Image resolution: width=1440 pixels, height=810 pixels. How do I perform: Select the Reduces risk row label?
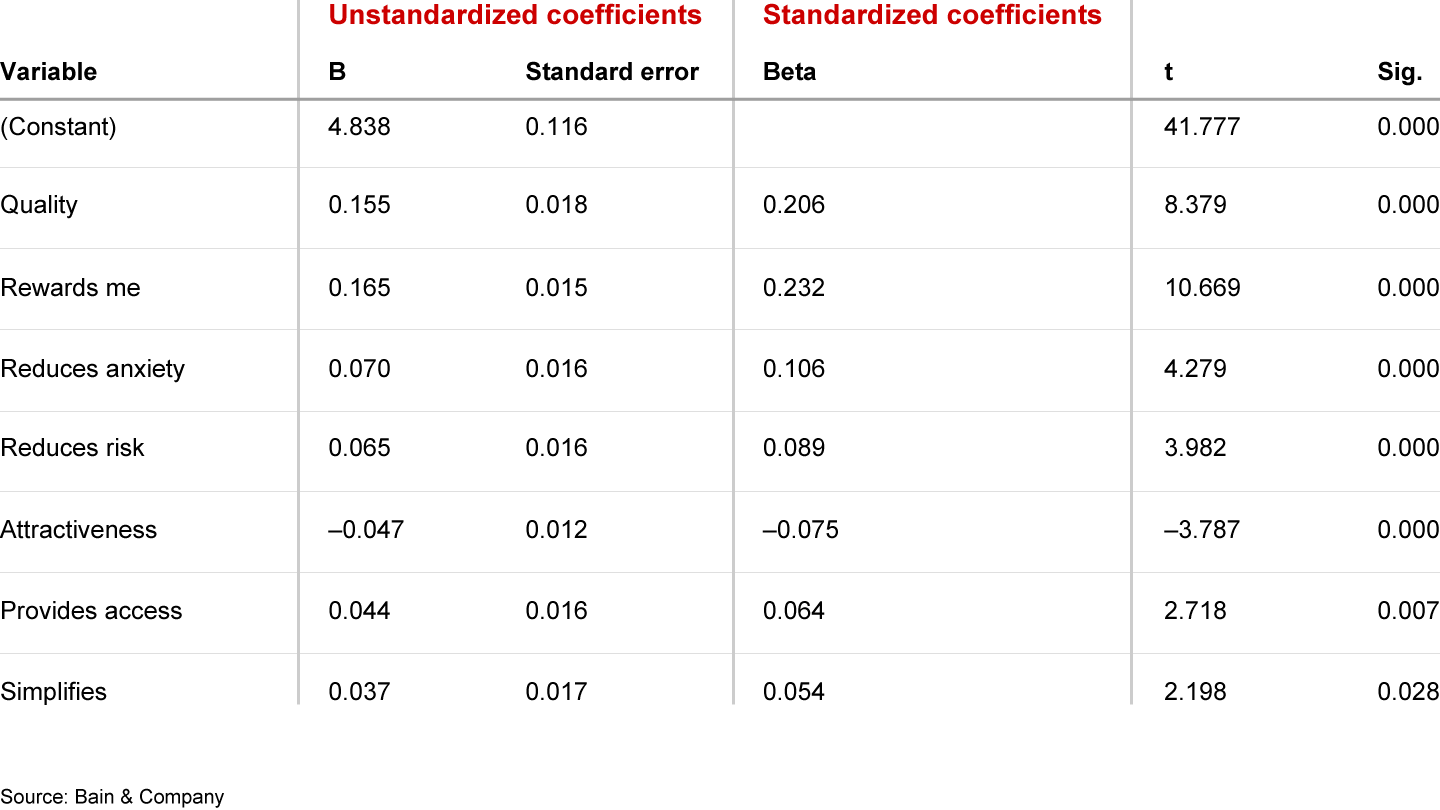[x=72, y=447]
